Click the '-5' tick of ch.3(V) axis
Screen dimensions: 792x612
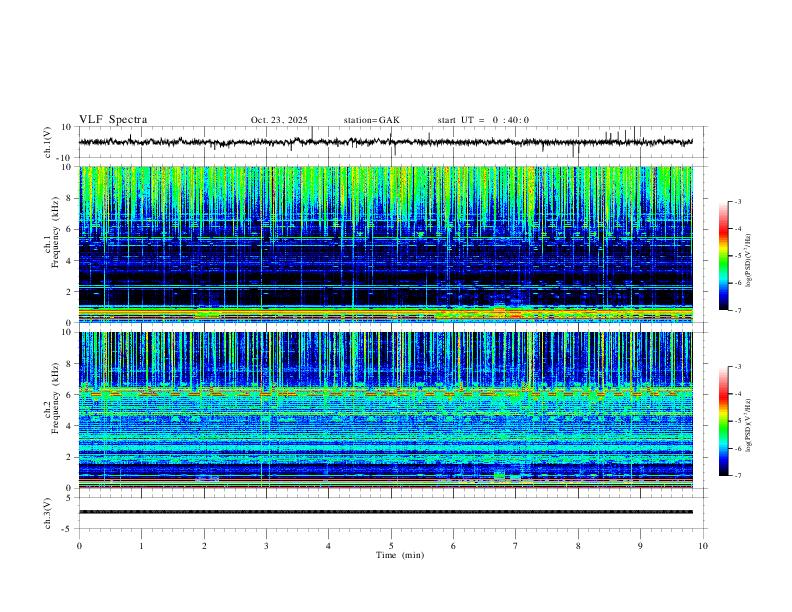click(68, 529)
